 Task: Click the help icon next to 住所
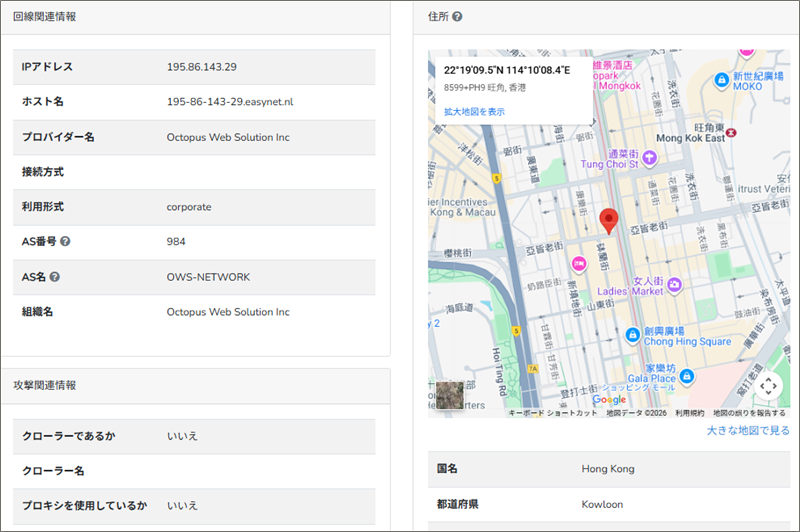click(457, 17)
